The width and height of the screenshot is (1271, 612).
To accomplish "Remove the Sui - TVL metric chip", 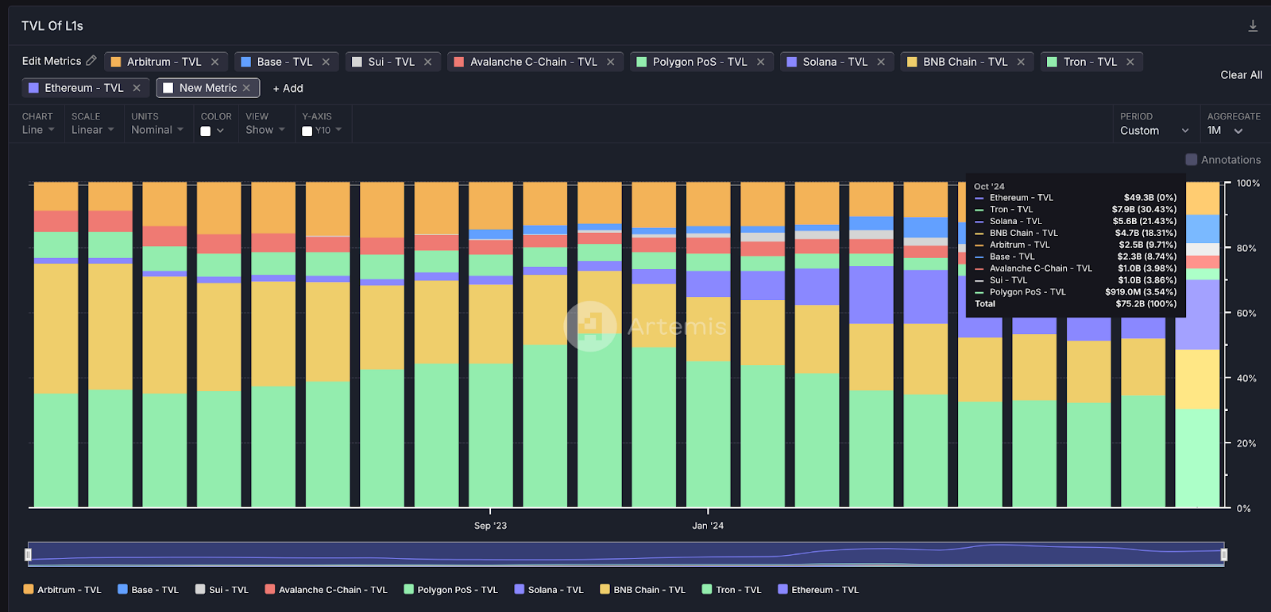I will click(430, 61).
